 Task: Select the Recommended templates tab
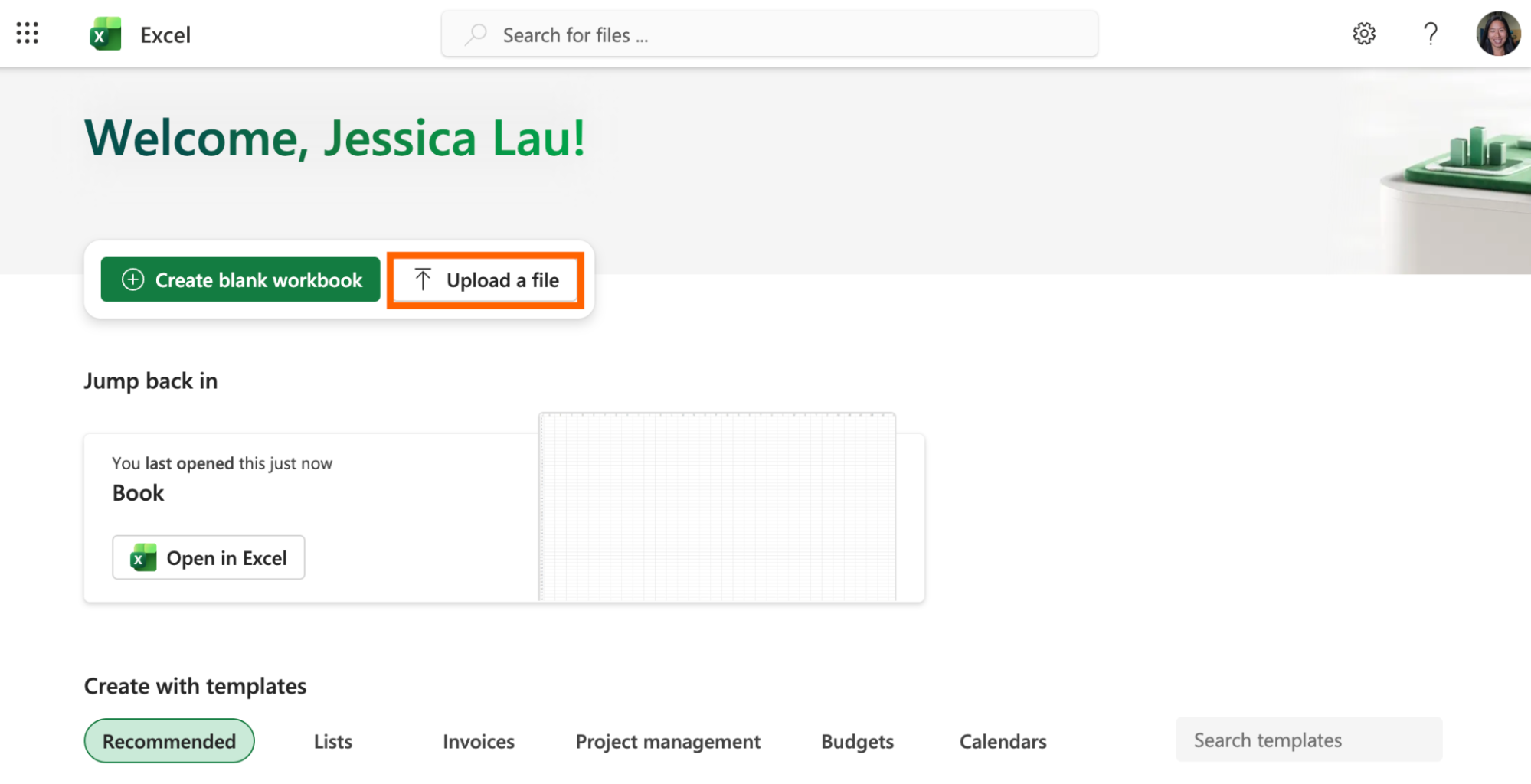[169, 740]
